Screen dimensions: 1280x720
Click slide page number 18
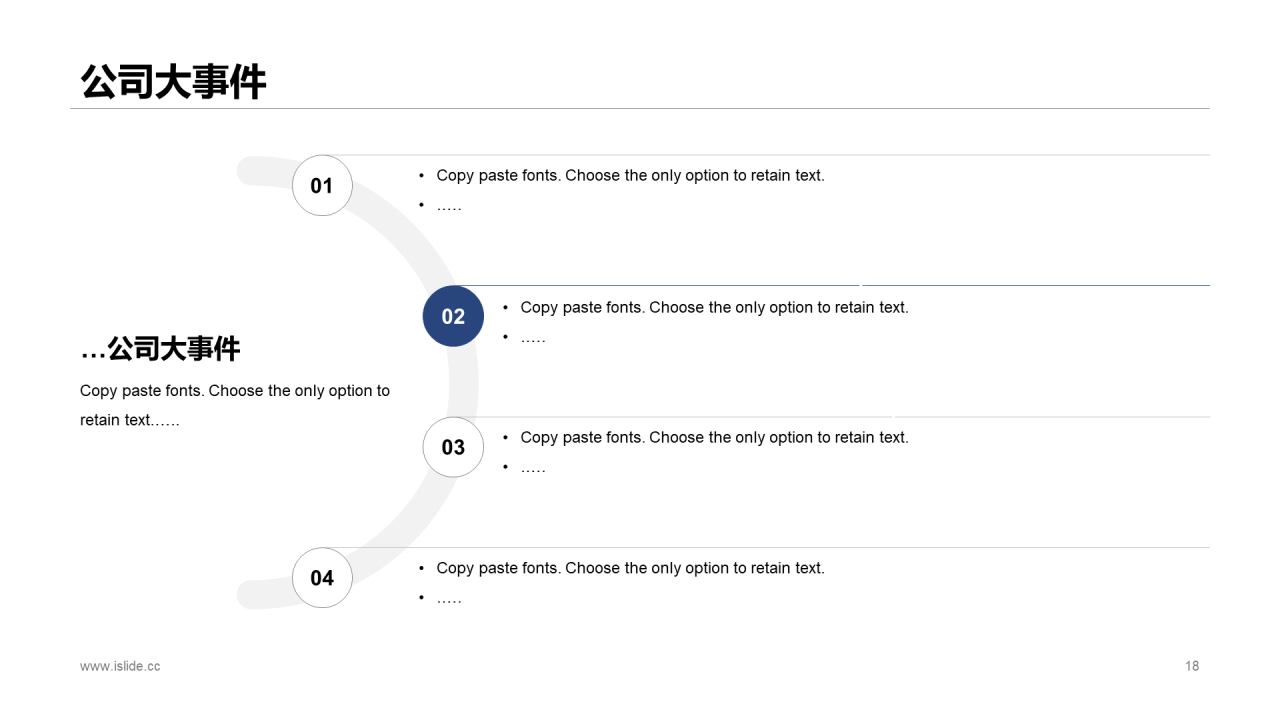[x=1192, y=666]
